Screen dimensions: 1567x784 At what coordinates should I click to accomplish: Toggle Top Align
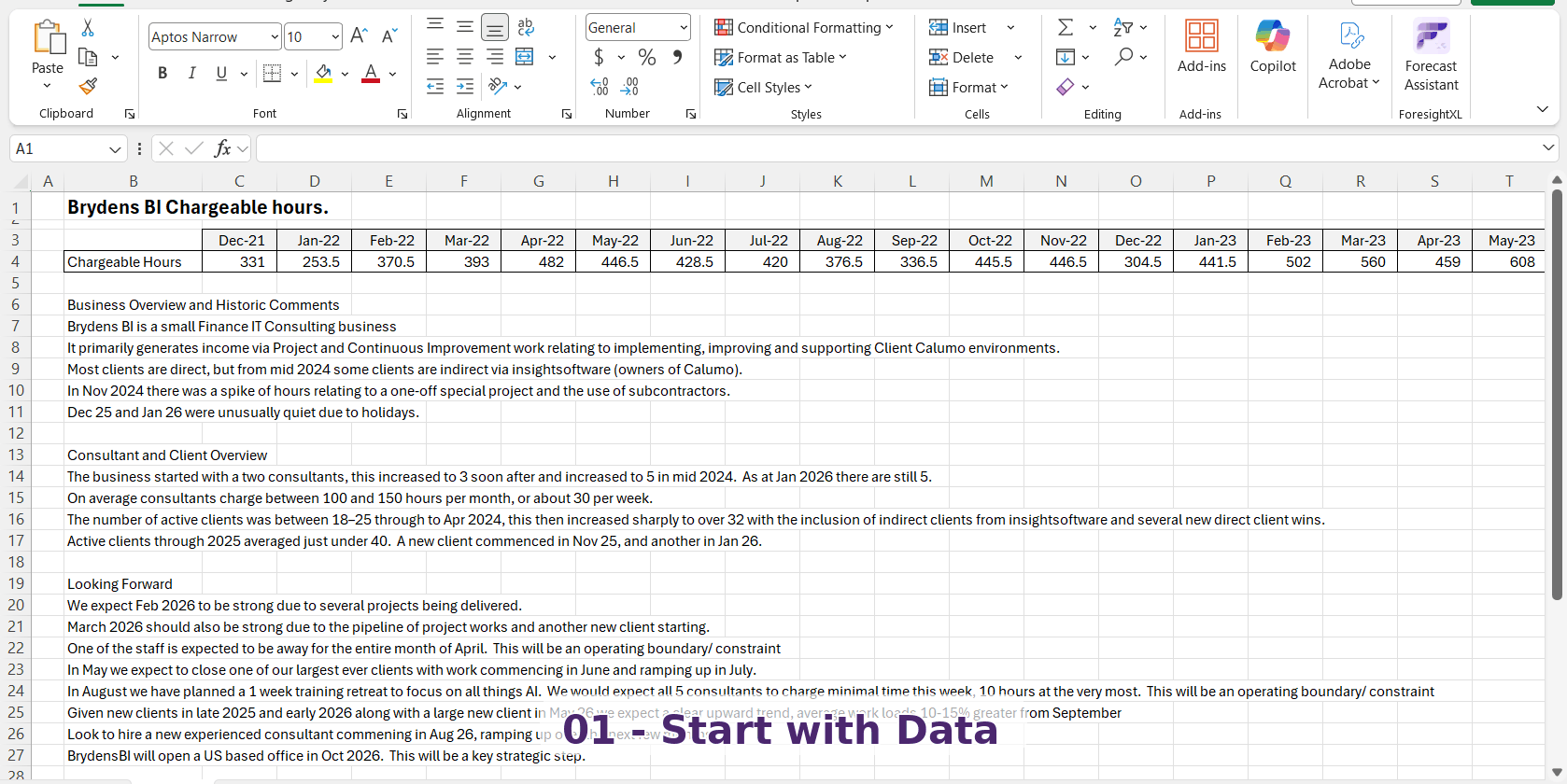pyautogui.click(x=435, y=27)
